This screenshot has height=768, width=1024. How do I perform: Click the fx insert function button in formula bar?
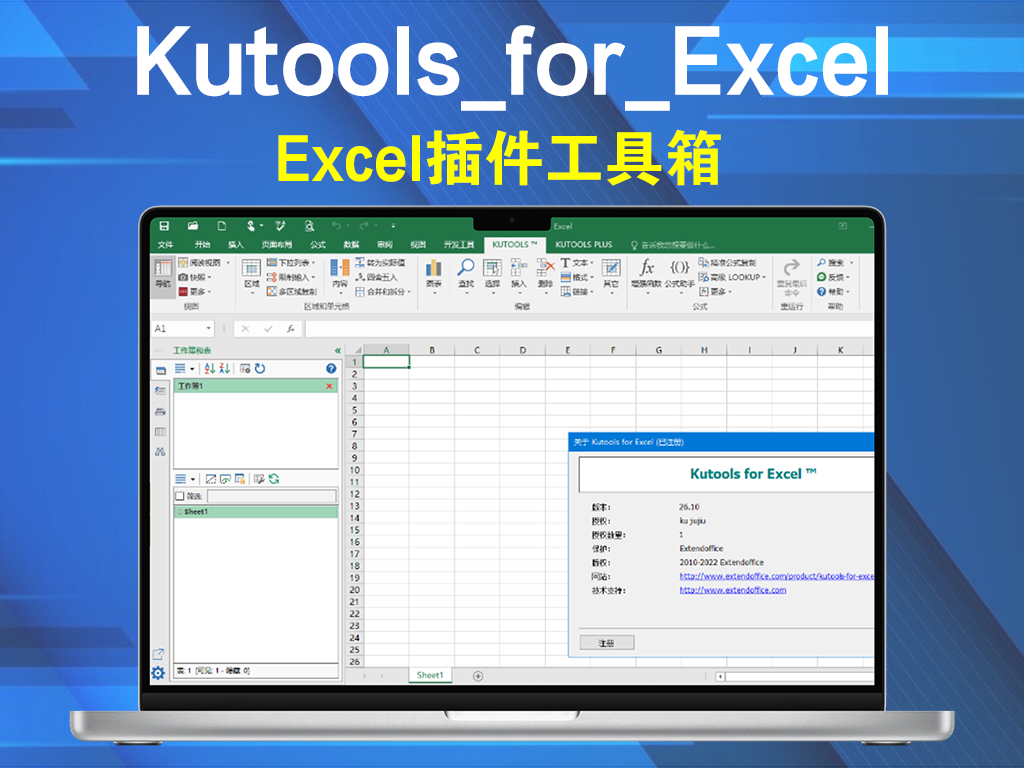[x=291, y=329]
